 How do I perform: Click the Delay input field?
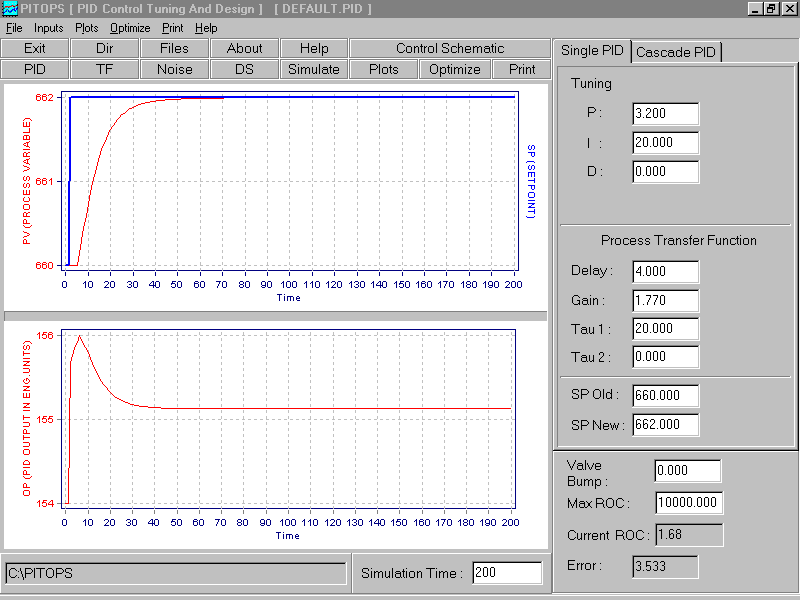pos(665,271)
